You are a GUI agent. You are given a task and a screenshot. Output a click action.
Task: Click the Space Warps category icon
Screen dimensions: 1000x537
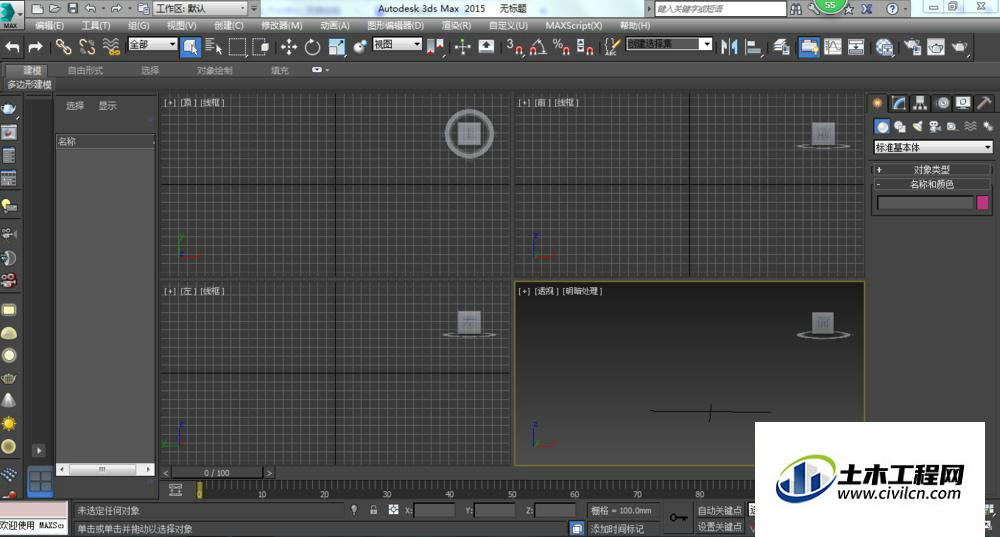coord(970,126)
